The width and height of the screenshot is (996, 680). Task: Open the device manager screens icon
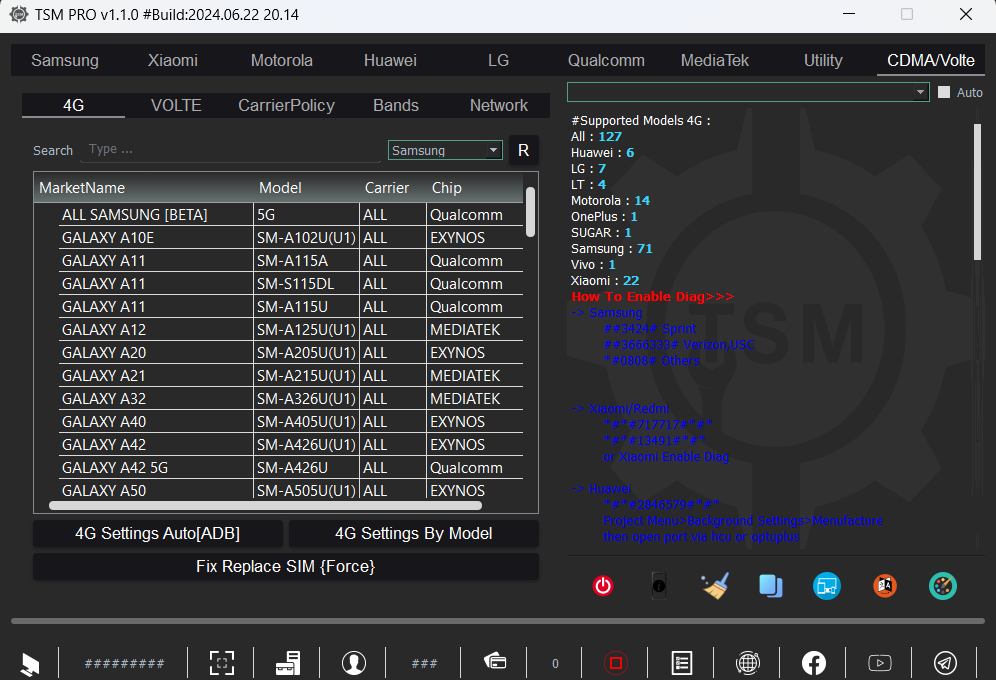coord(826,585)
